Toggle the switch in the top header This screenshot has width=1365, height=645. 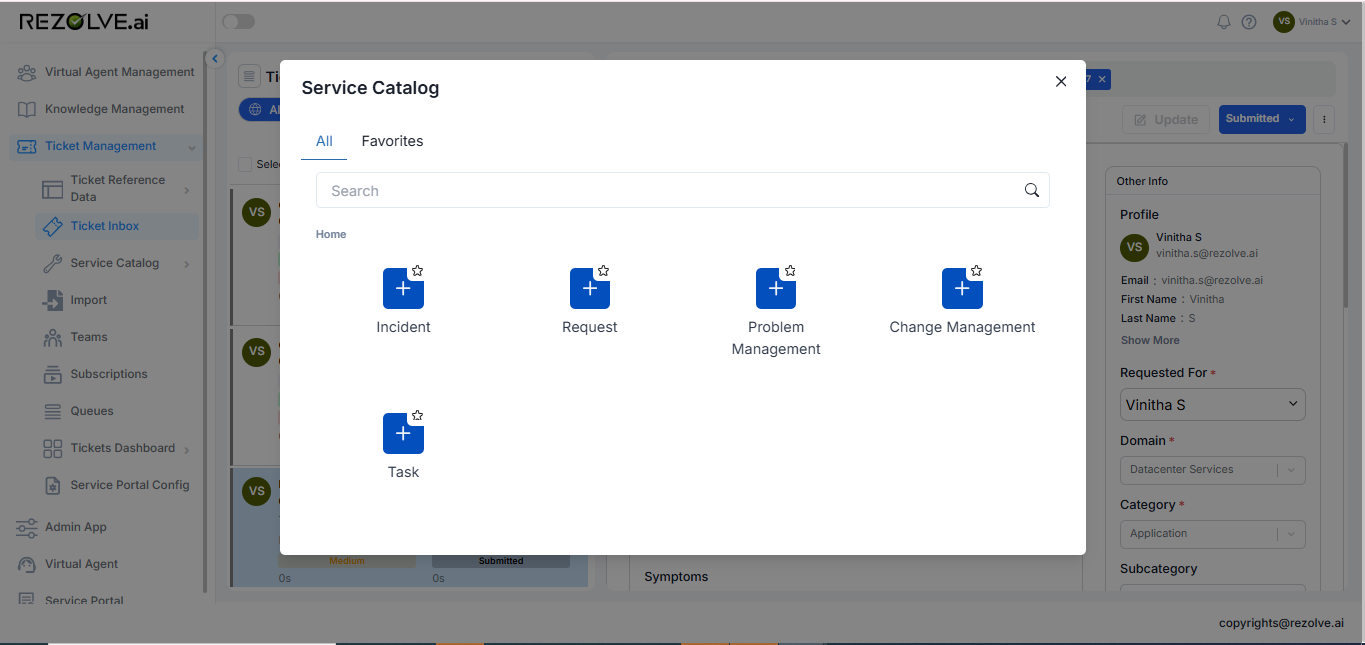tap(238, 22)
